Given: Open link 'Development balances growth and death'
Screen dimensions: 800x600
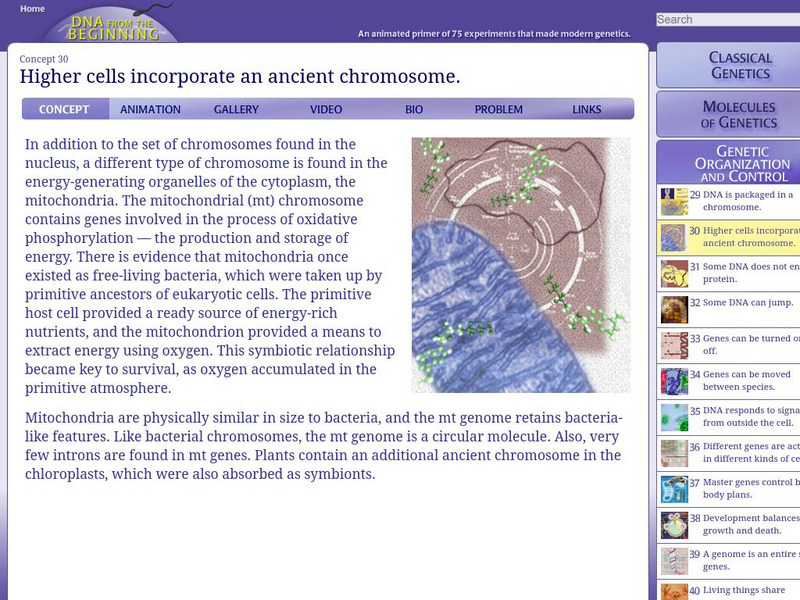Looking at the screenshot, I should click(751, 524).
